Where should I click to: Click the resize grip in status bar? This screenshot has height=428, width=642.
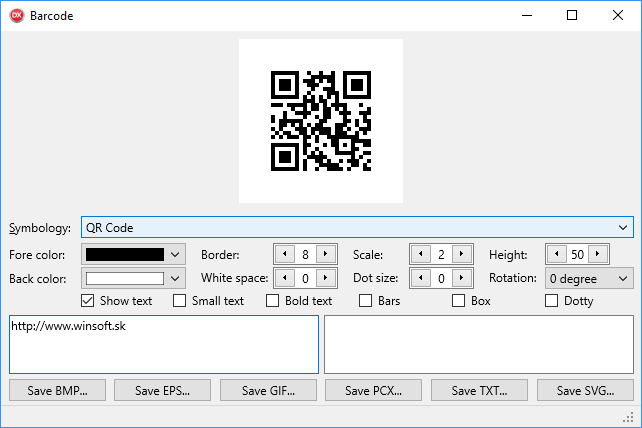628,418
